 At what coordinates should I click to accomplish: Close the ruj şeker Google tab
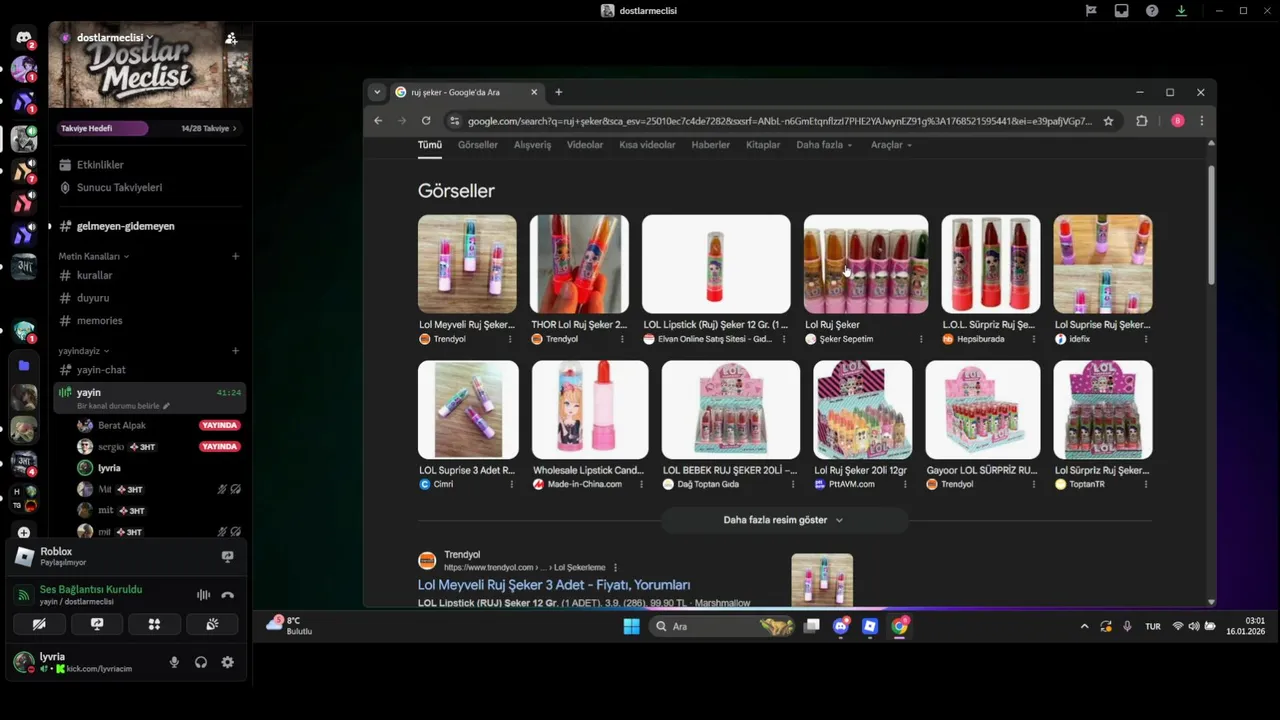[x=534, y=92]
